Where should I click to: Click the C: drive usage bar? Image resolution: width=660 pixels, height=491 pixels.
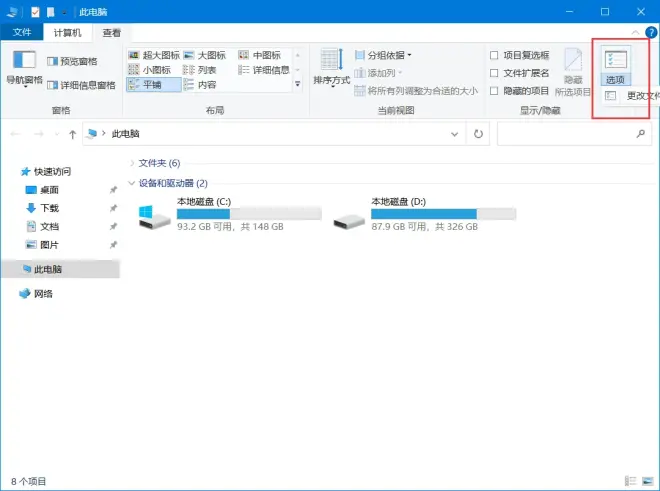(250, 214)
